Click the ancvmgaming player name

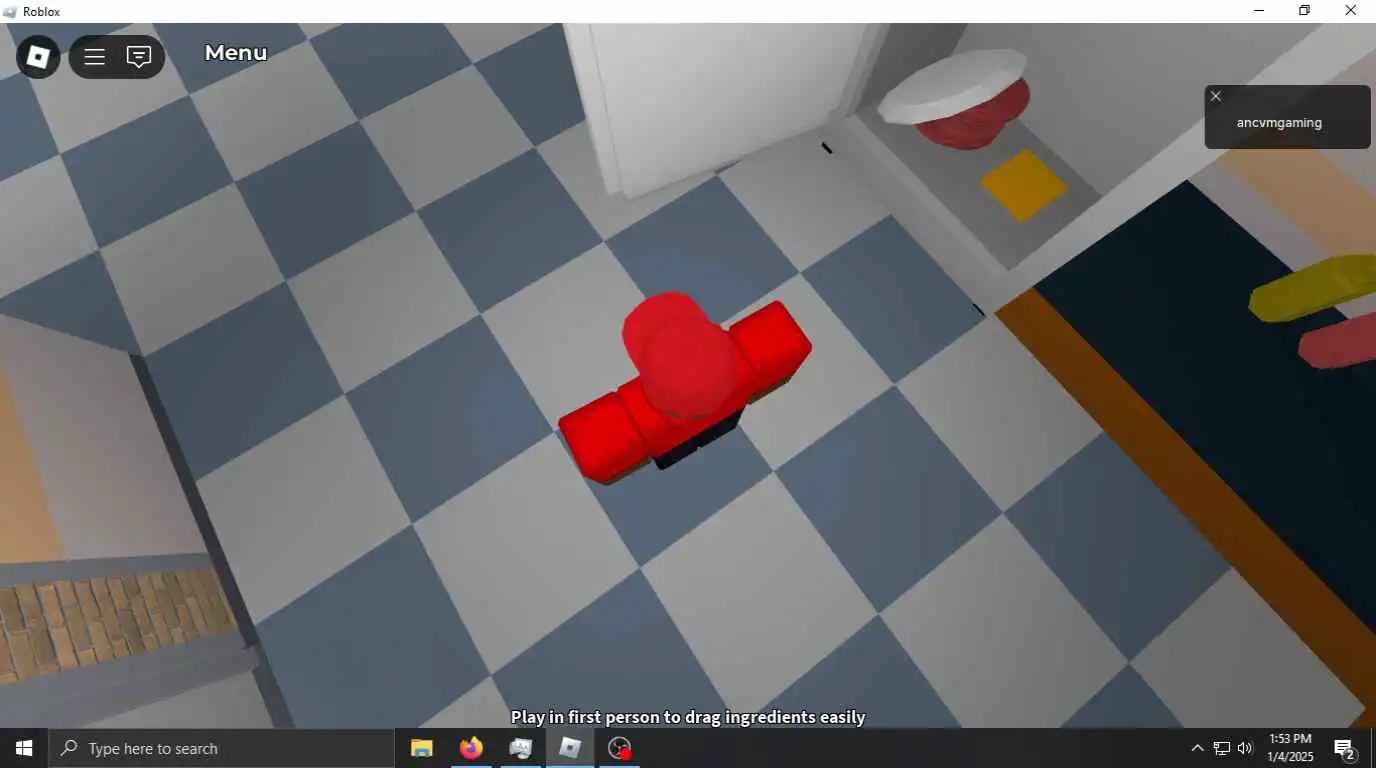[1279, 123]
